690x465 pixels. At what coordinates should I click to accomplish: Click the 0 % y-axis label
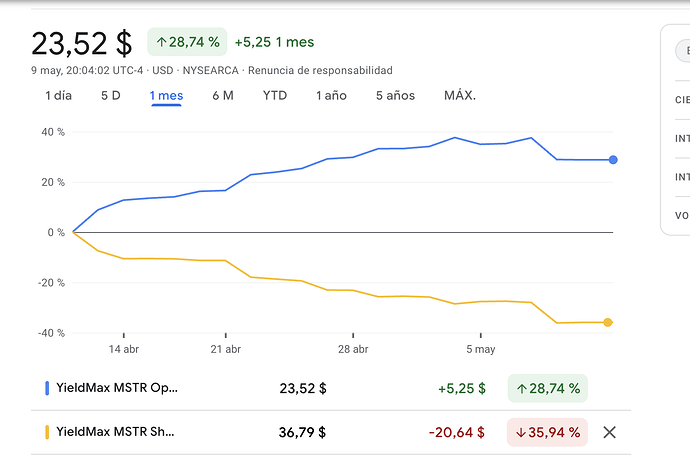(x=56, y=232)
